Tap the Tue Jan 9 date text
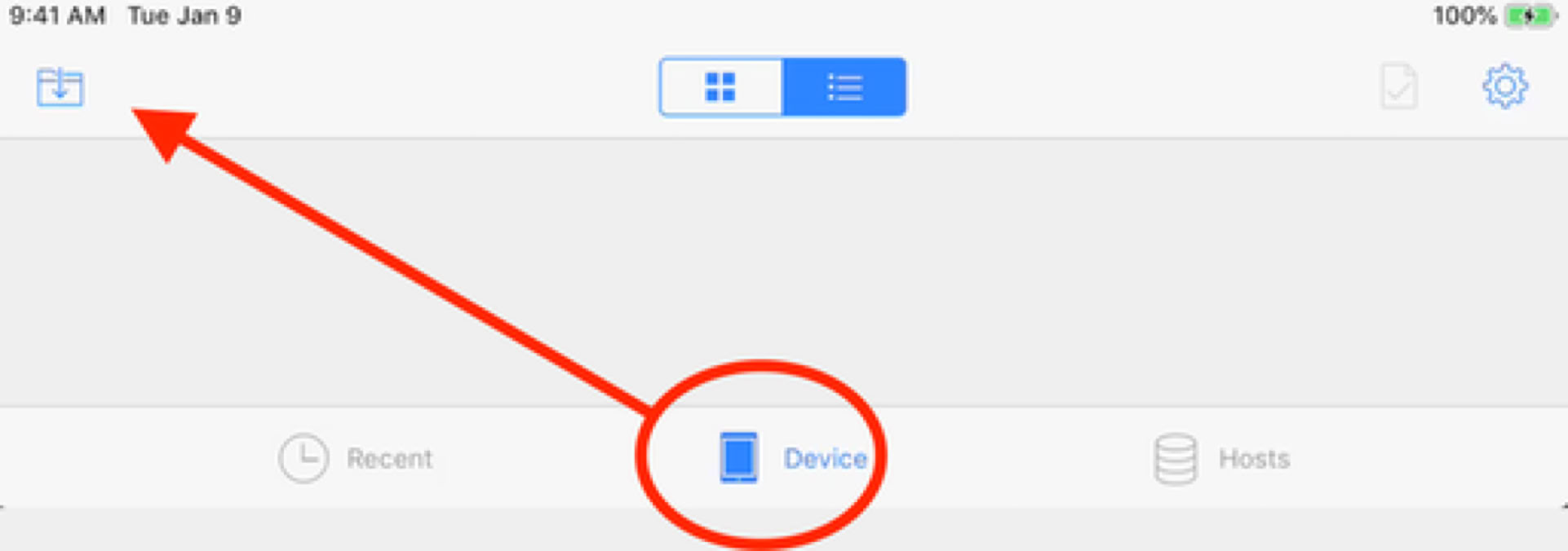 coord(184,15)
